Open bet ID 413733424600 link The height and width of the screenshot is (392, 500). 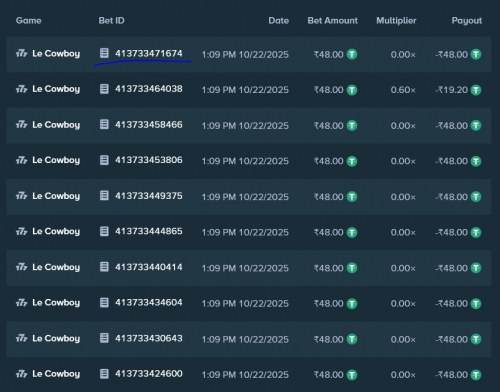[149, 374]
